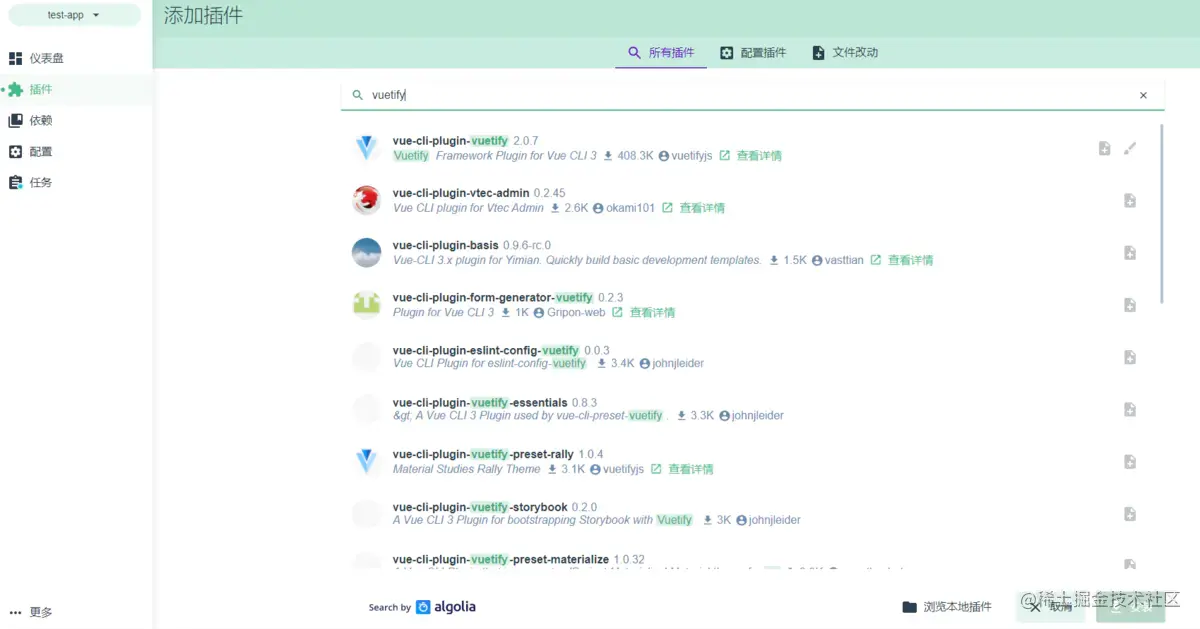Click external link icon on vtec-admin row
Screen dimensions: 1200x629
668,208
